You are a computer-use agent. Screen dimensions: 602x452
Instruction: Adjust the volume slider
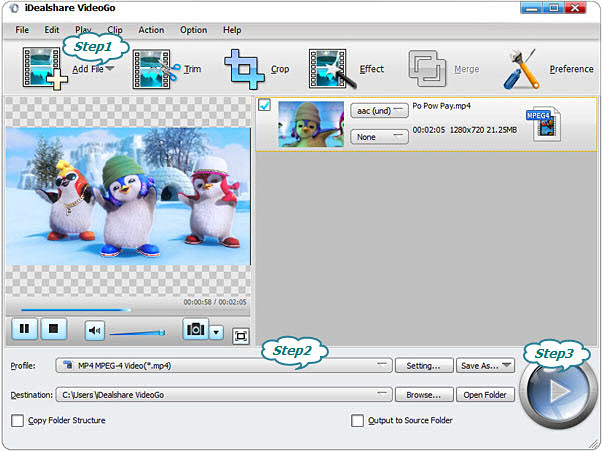[137, 333]
